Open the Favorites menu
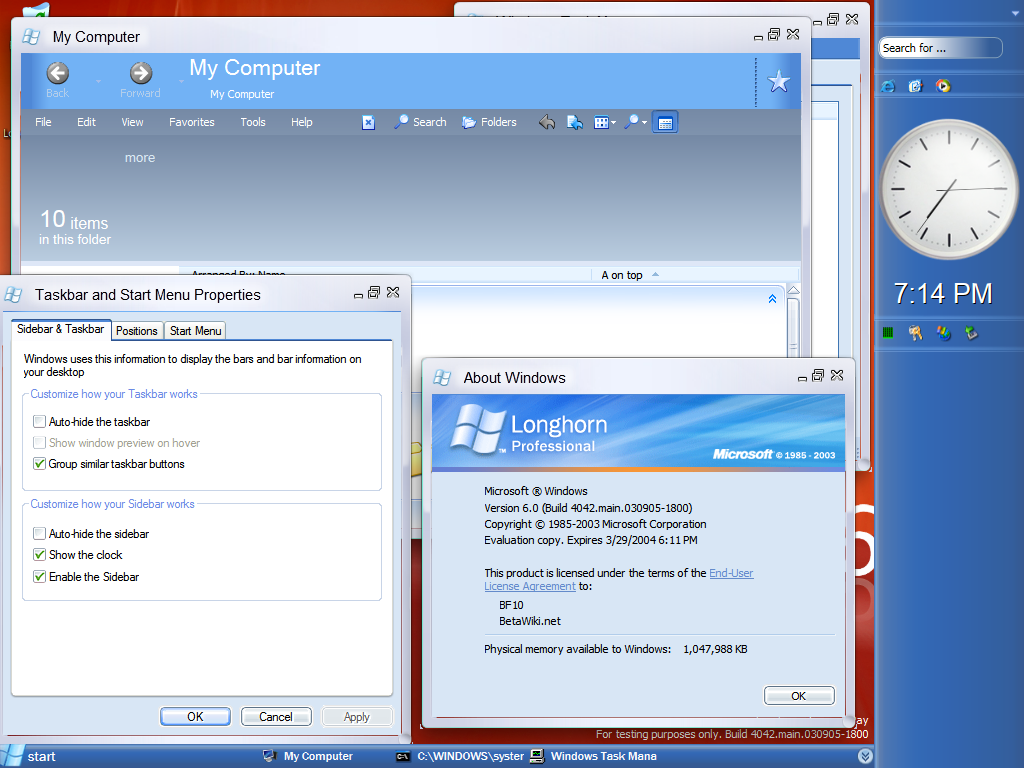 click(x=191, y=122)
